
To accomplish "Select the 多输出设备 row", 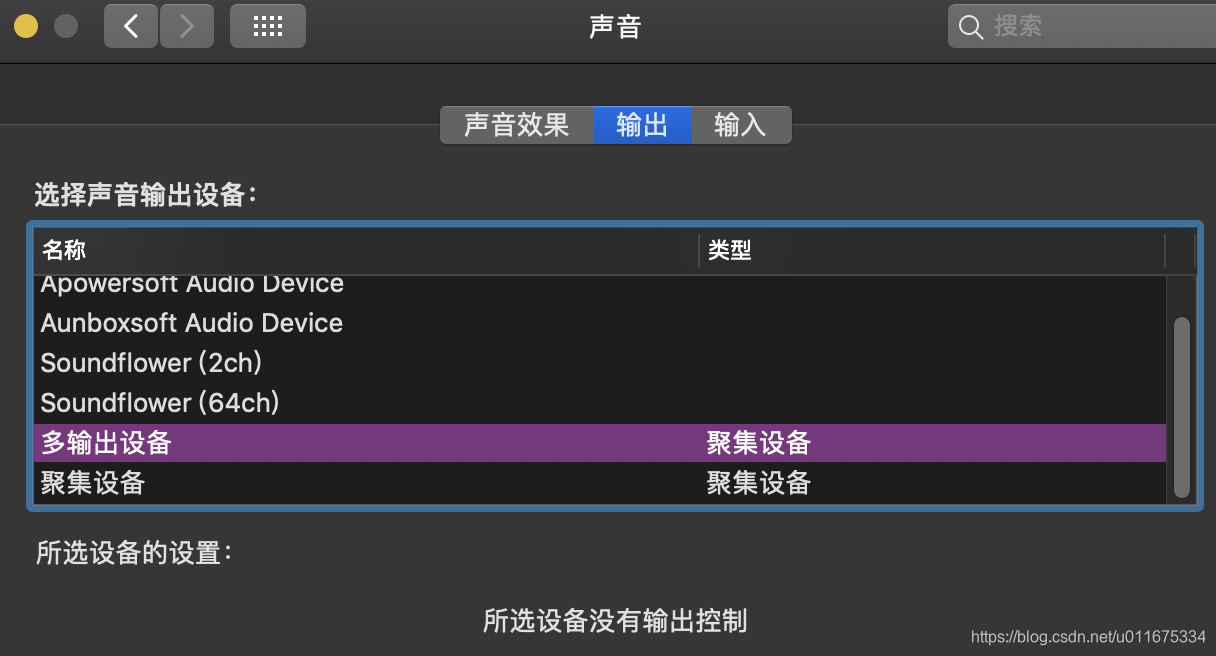I will point(106,443).
